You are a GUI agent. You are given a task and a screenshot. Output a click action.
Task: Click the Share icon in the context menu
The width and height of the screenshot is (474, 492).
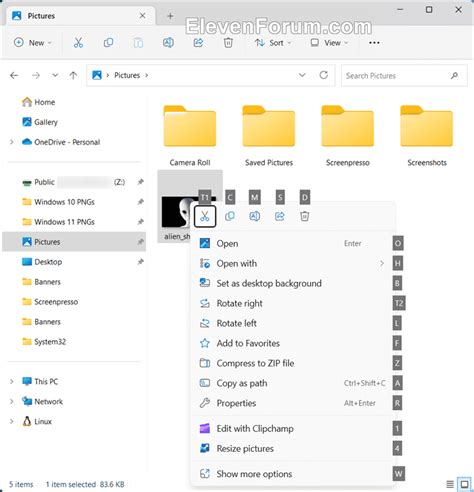point(280,216)
